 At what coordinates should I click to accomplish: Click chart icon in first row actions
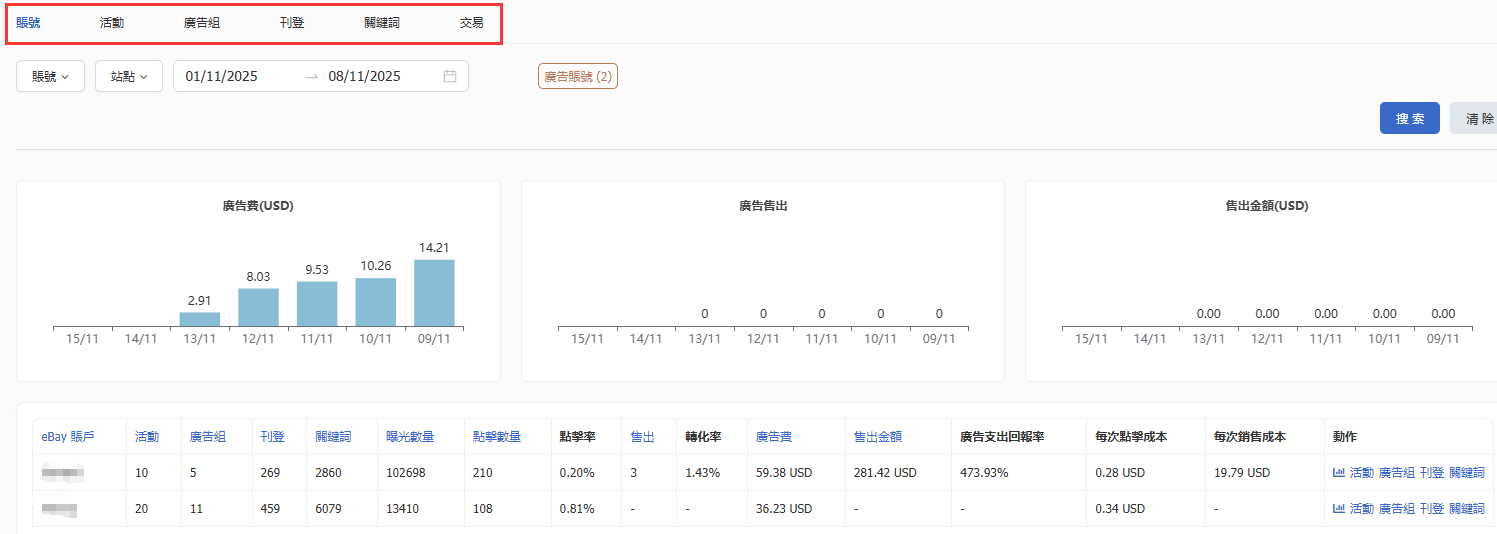coord(1339,472)
